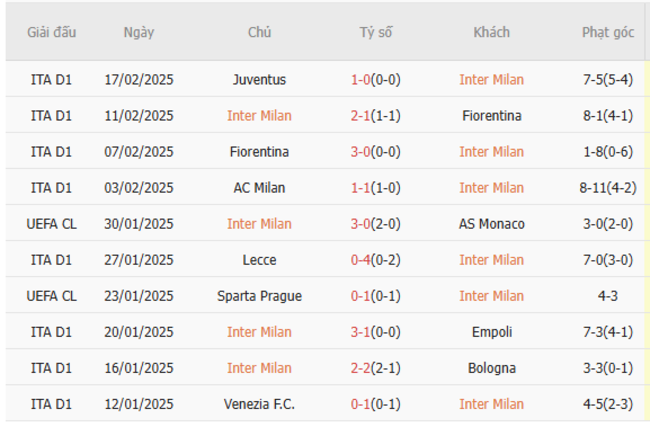The width and height of the screenshot is (650, 427).
Task: Open the Lecce team link
Action: (x=259, y=260)
